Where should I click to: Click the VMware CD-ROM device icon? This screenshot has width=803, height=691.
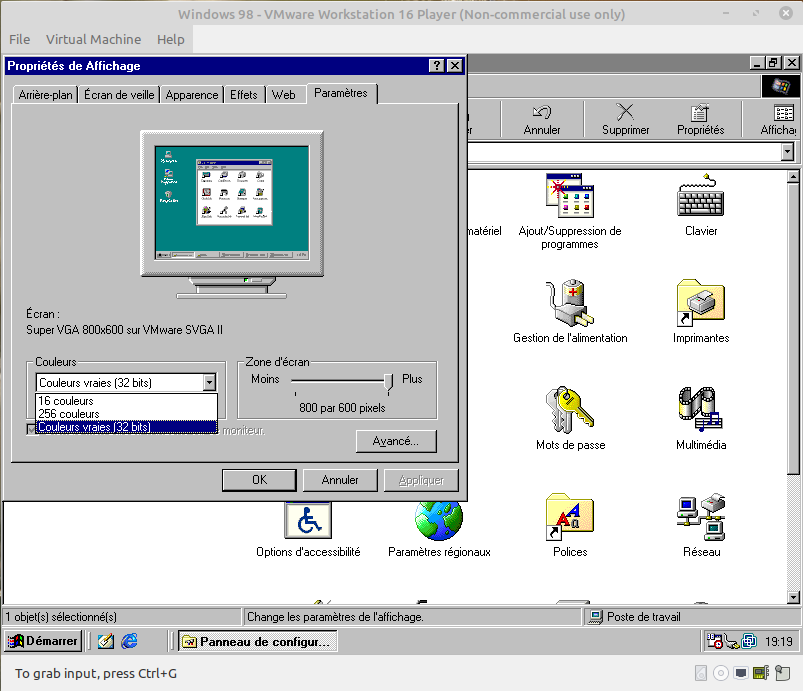point(720,673)
